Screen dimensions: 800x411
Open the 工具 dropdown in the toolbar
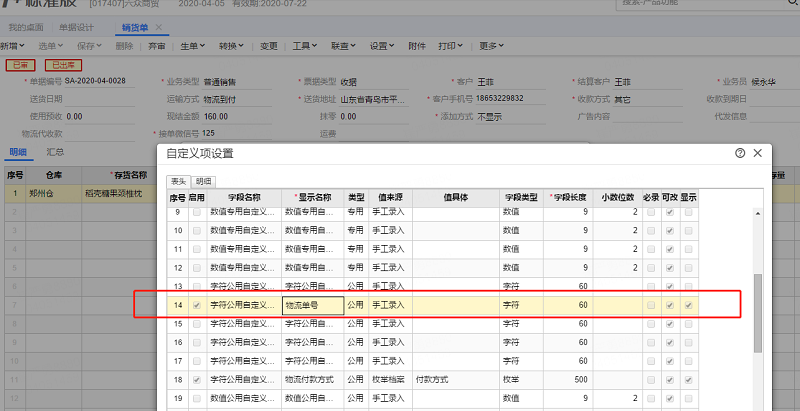point(304,46)
